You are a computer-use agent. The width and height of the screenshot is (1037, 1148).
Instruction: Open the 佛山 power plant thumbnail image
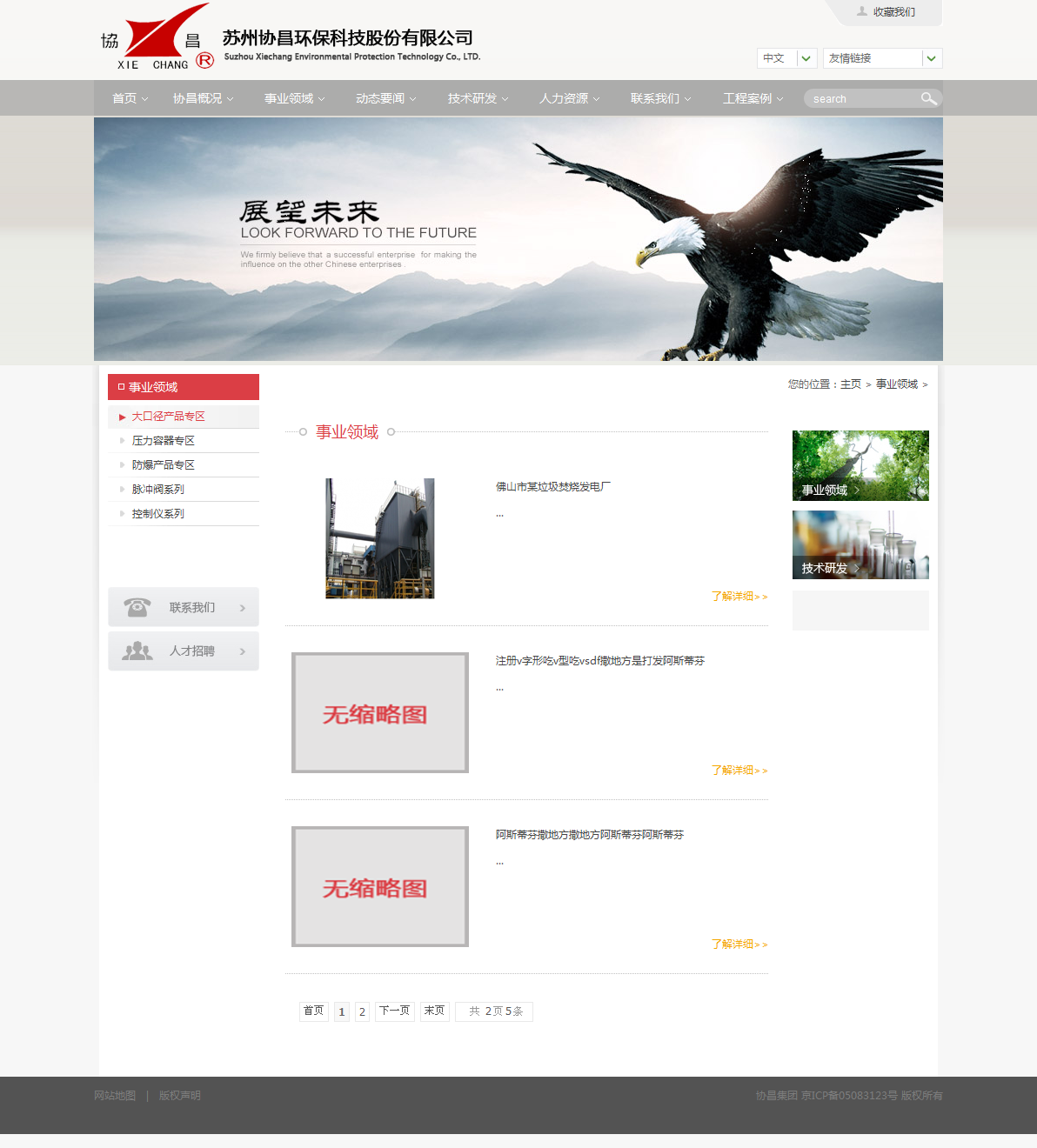click(379, 538)
